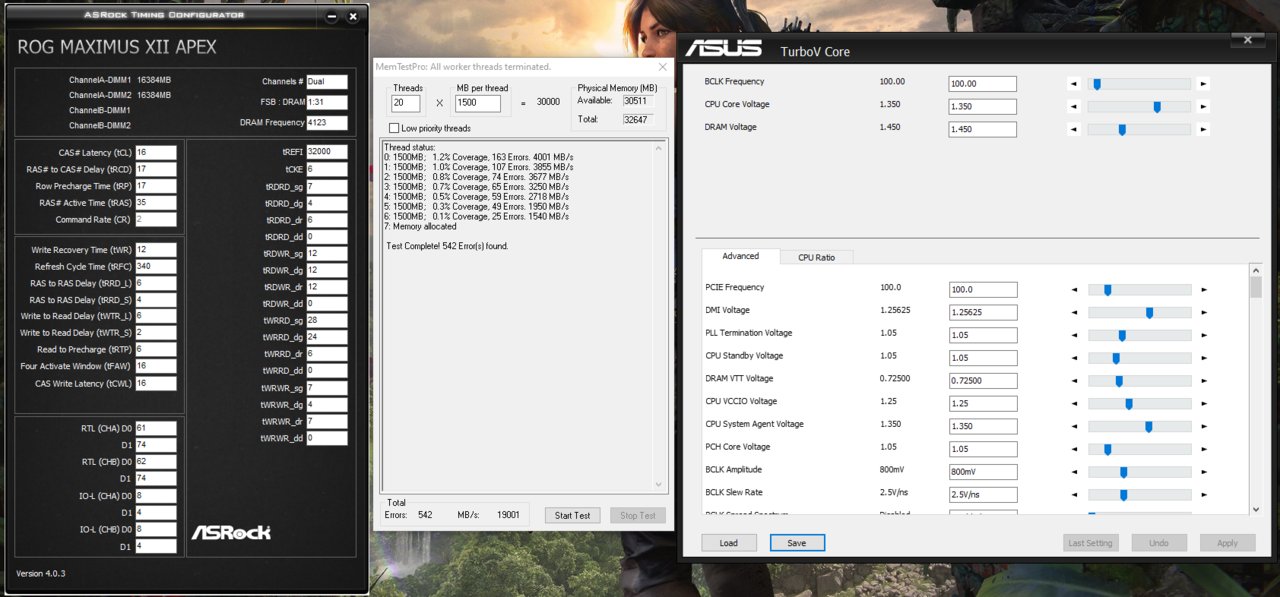
Task: Decrease CPU VCCIO Voltage with left arrow
Action: [1075, 403]
